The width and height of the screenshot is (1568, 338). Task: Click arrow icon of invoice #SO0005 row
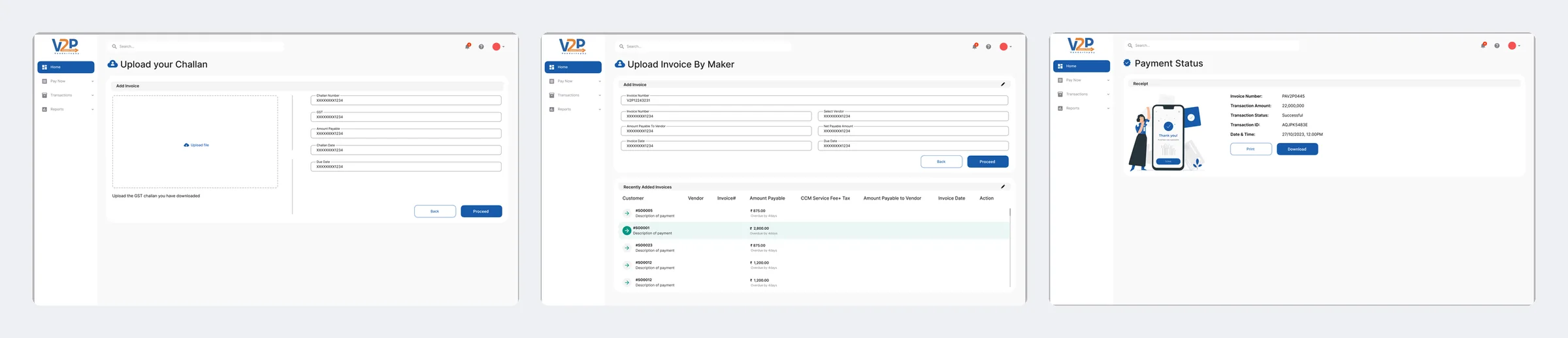point(627,213)
